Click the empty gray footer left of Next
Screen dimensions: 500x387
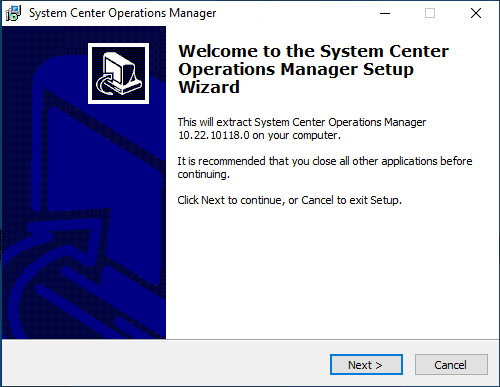(x=165, y=364)
